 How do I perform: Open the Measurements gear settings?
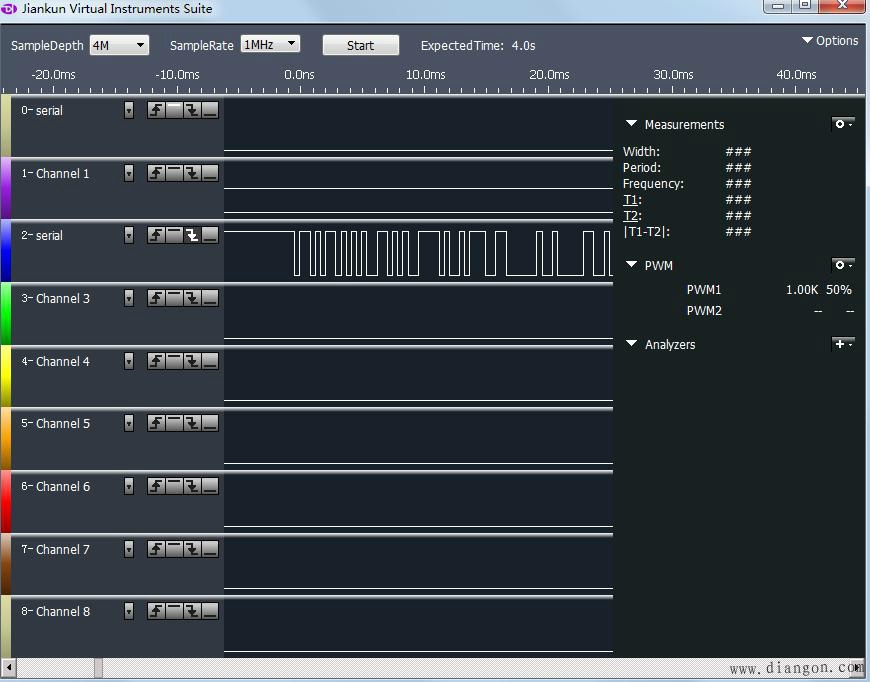click(x=842, y=124)
